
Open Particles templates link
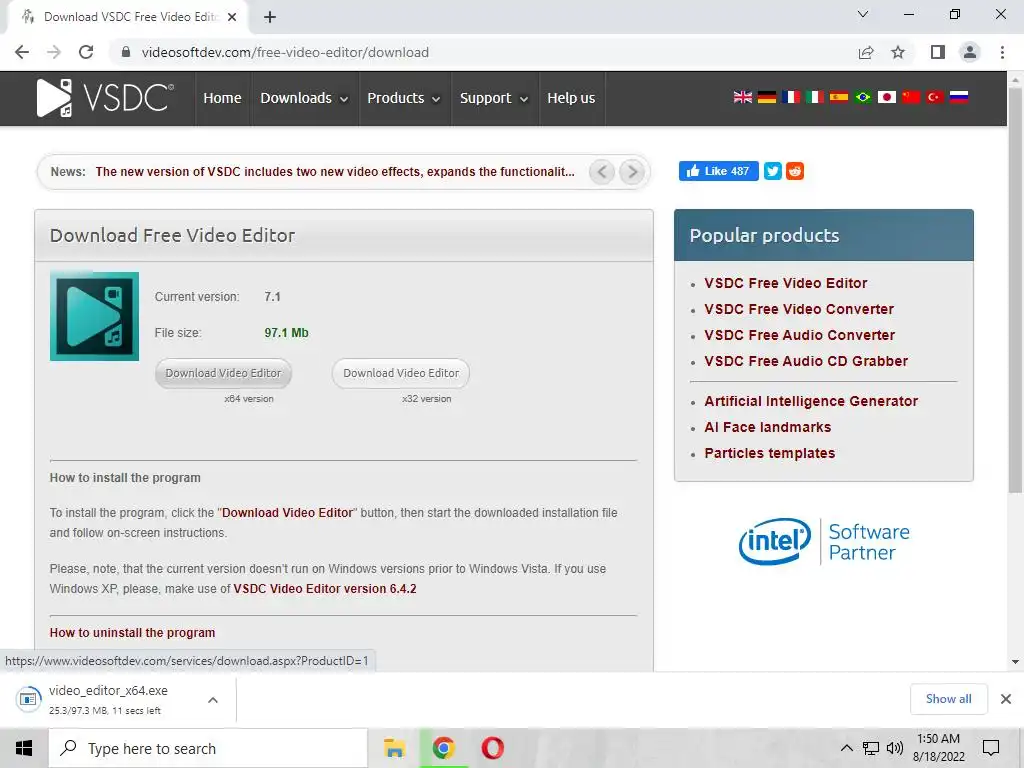[769, 453]
